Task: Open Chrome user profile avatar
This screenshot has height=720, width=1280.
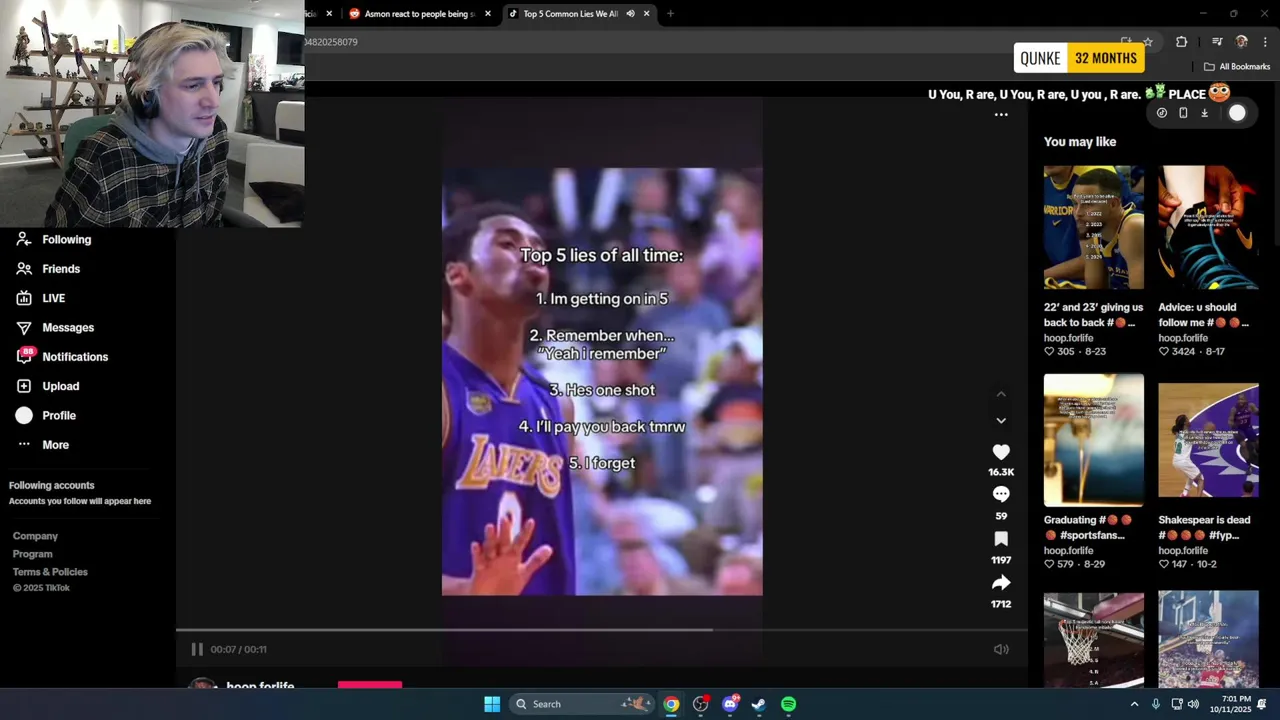Action: click(x=1242, y=42)
